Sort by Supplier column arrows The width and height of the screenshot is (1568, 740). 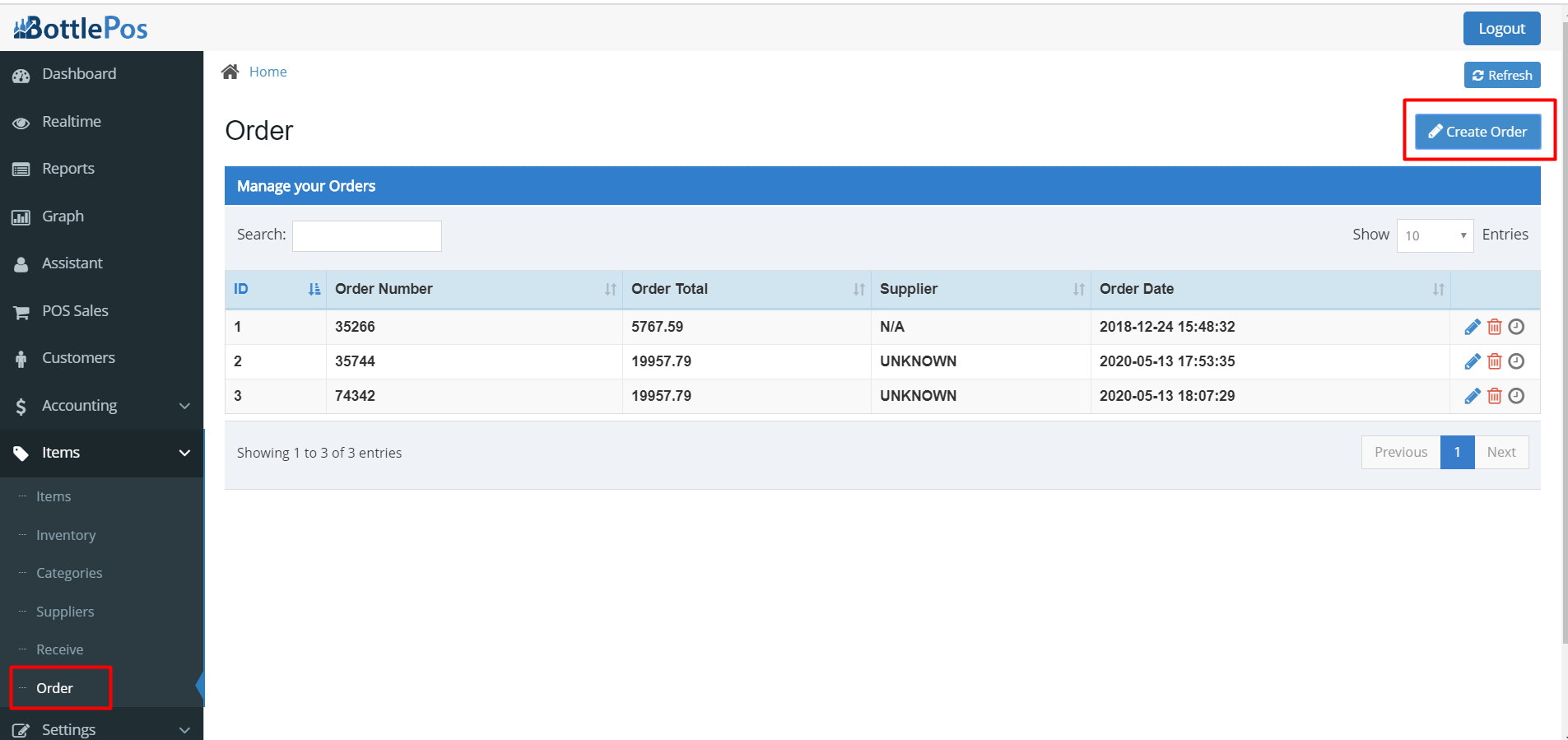click(1079, 289)
